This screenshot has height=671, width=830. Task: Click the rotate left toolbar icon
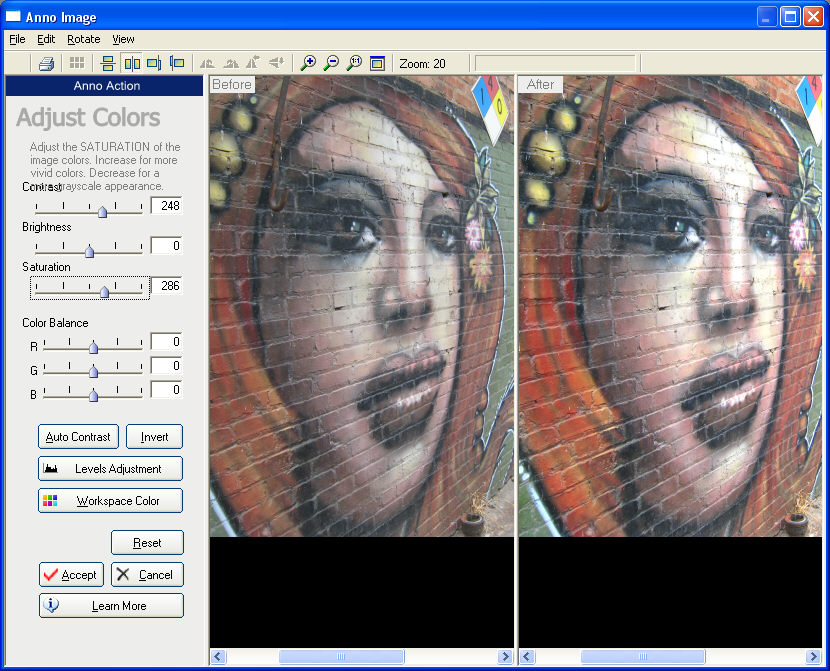pos(208,64)
